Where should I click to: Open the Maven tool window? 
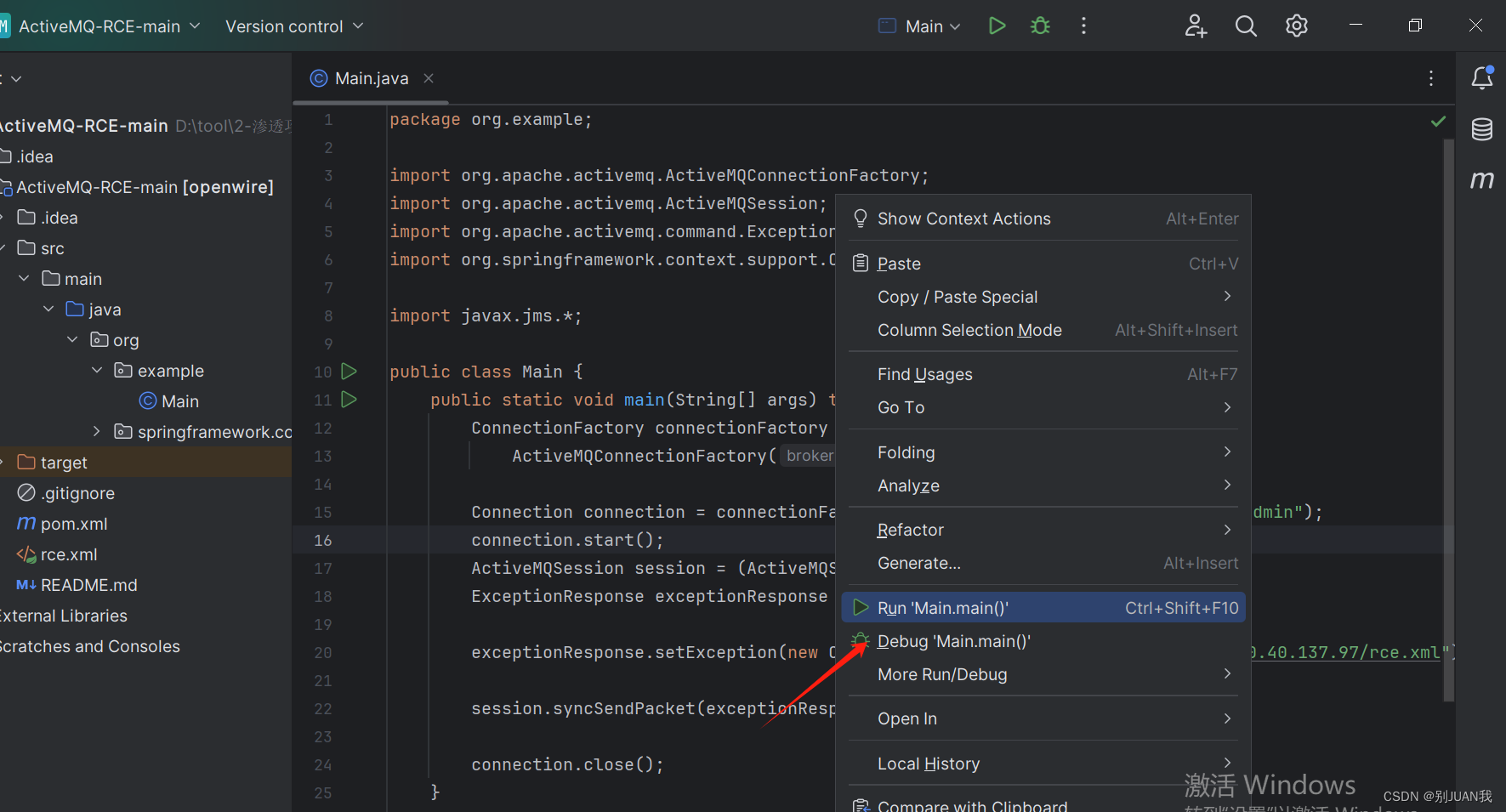(1482, 179)
